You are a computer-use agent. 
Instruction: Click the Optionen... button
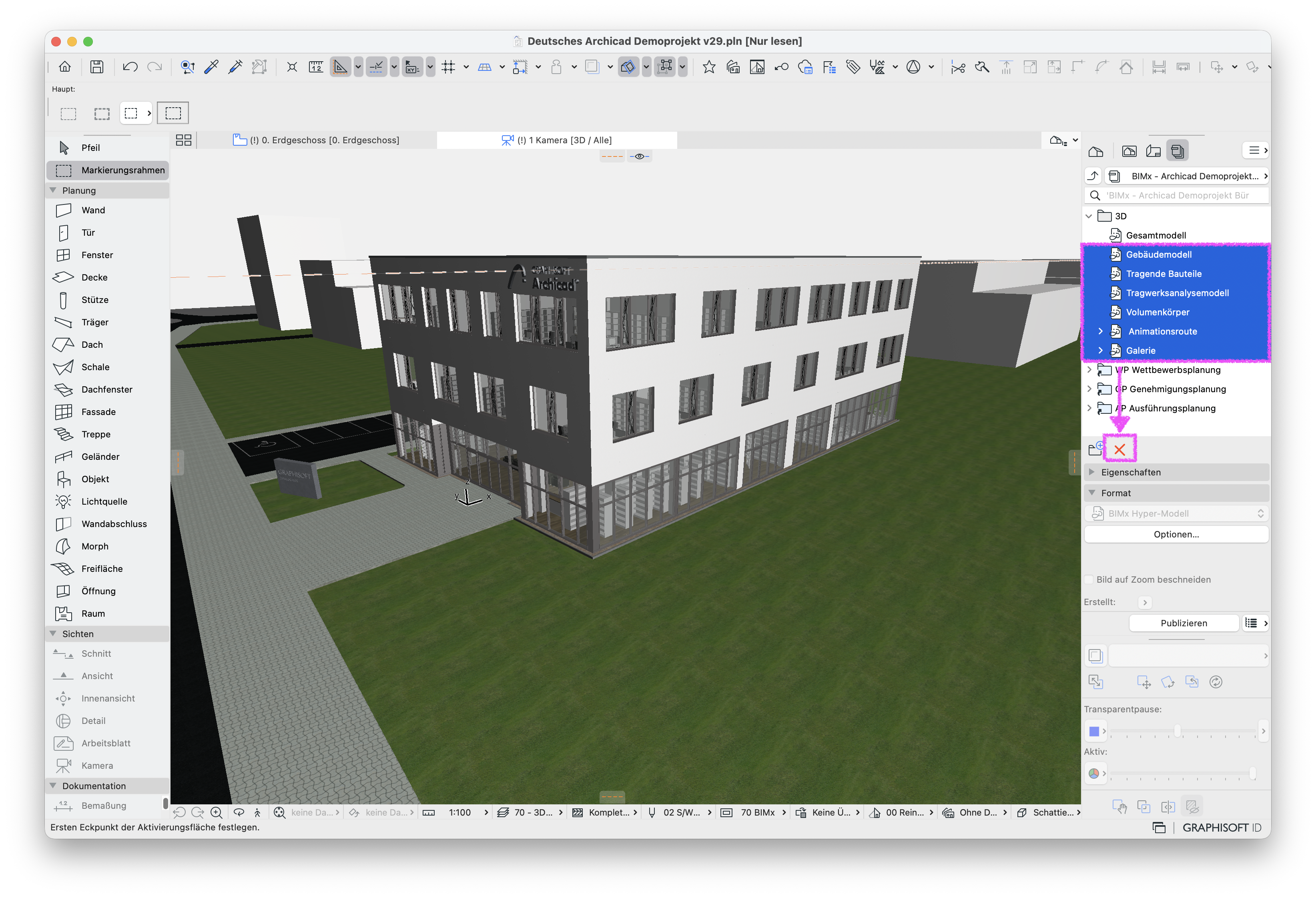[1176, 535]
